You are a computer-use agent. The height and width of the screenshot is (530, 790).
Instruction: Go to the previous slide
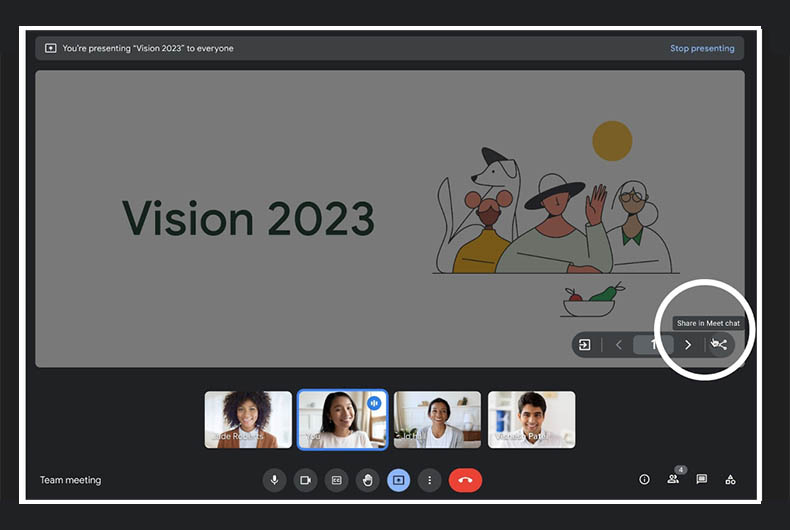click(619, 345)
